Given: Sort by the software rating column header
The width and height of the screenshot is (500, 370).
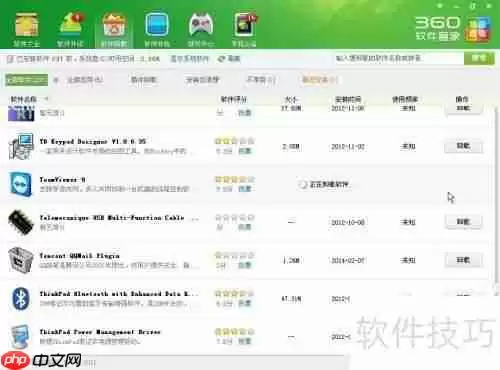Looking at the screenshot, I should [234, 99].
